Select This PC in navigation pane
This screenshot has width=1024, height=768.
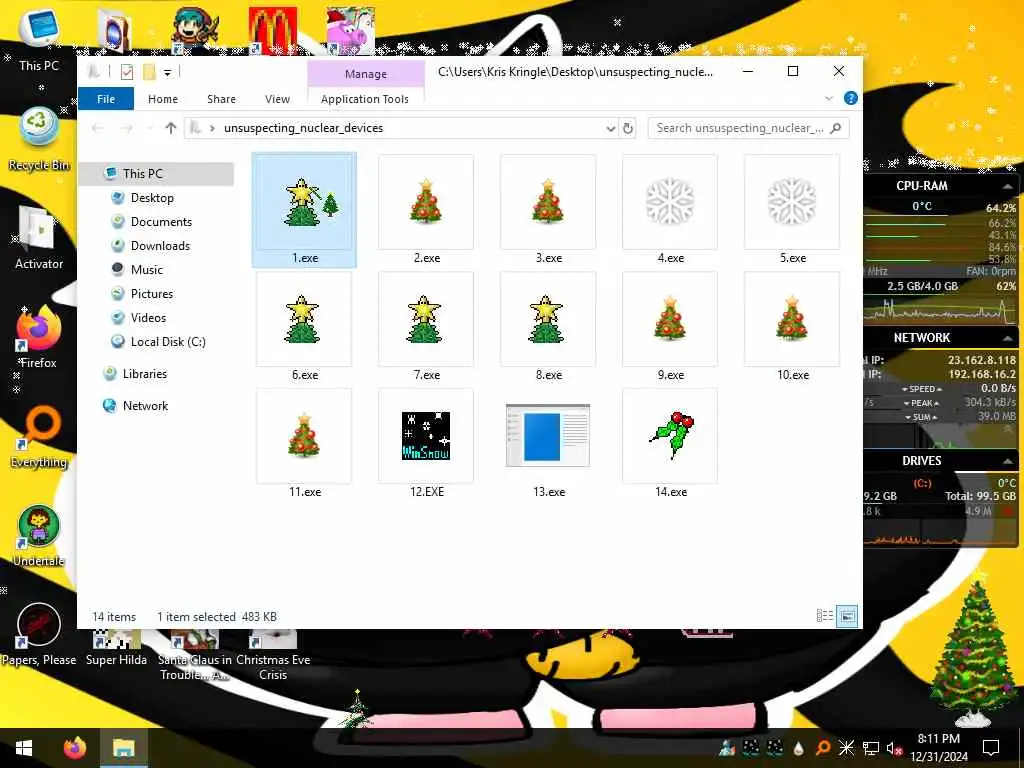155,174
